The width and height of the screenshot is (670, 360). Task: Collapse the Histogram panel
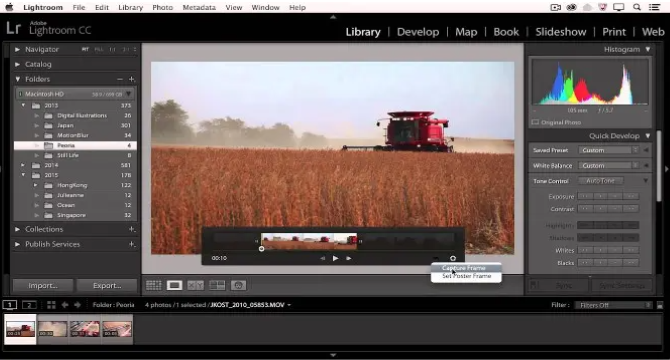click(648, 50)
